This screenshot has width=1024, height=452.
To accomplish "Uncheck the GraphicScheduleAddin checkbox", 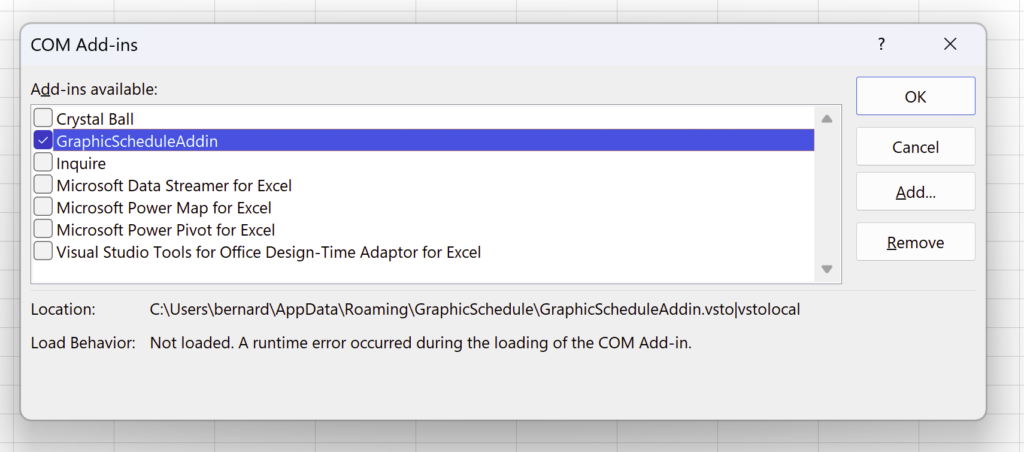I will pyautogui.click(x=43, y=140).
